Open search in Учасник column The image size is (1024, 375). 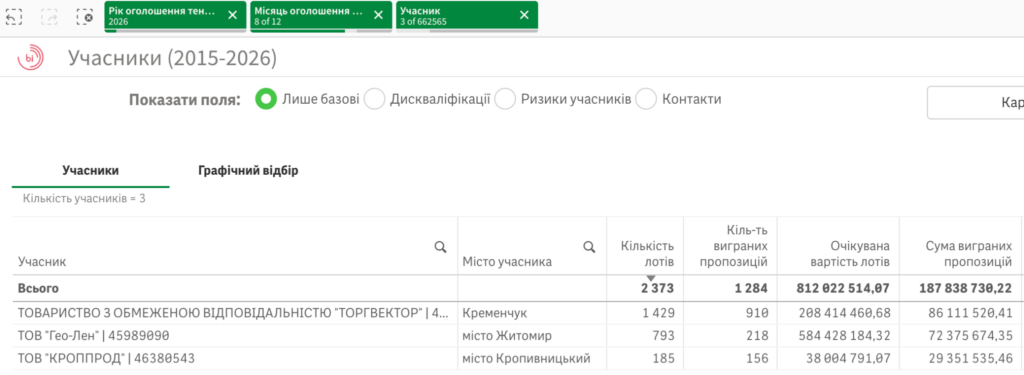[x=441, y=246]
